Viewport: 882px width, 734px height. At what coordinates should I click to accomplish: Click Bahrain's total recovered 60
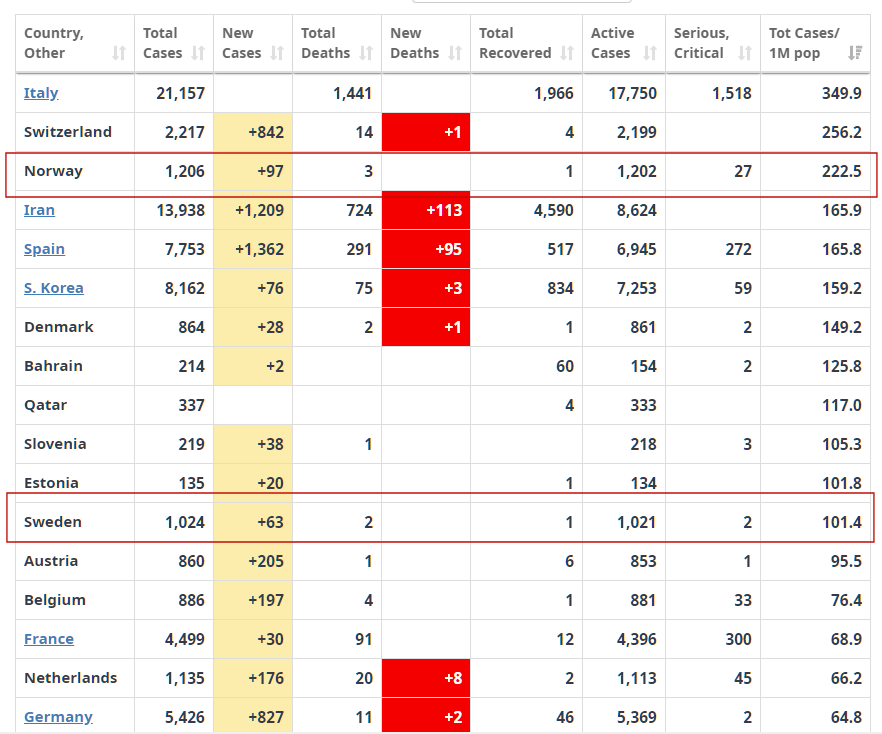(565, 366)
